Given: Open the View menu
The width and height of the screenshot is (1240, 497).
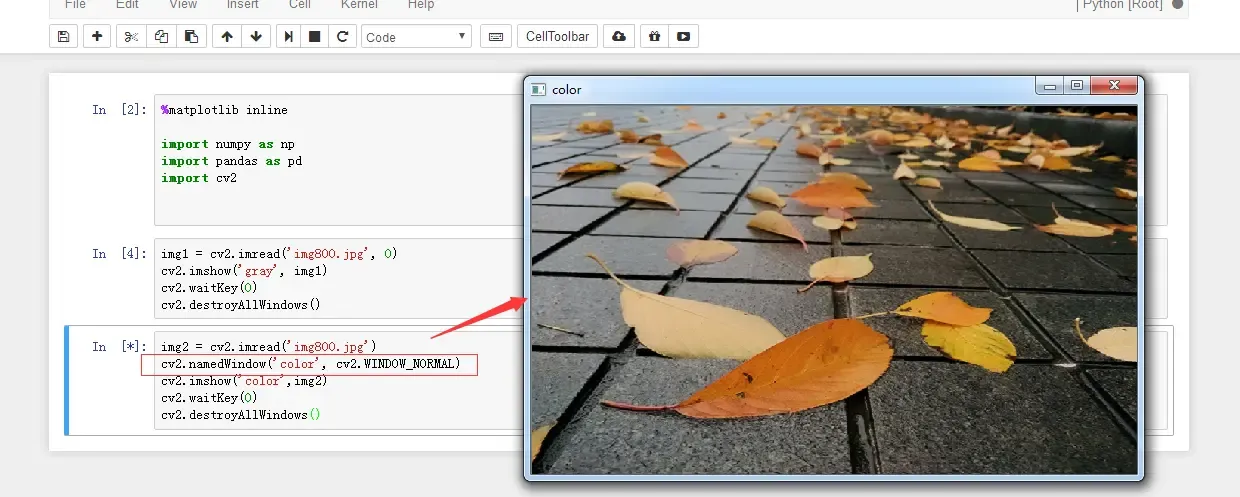Looking at the screenshot, I should coord(183,5).
